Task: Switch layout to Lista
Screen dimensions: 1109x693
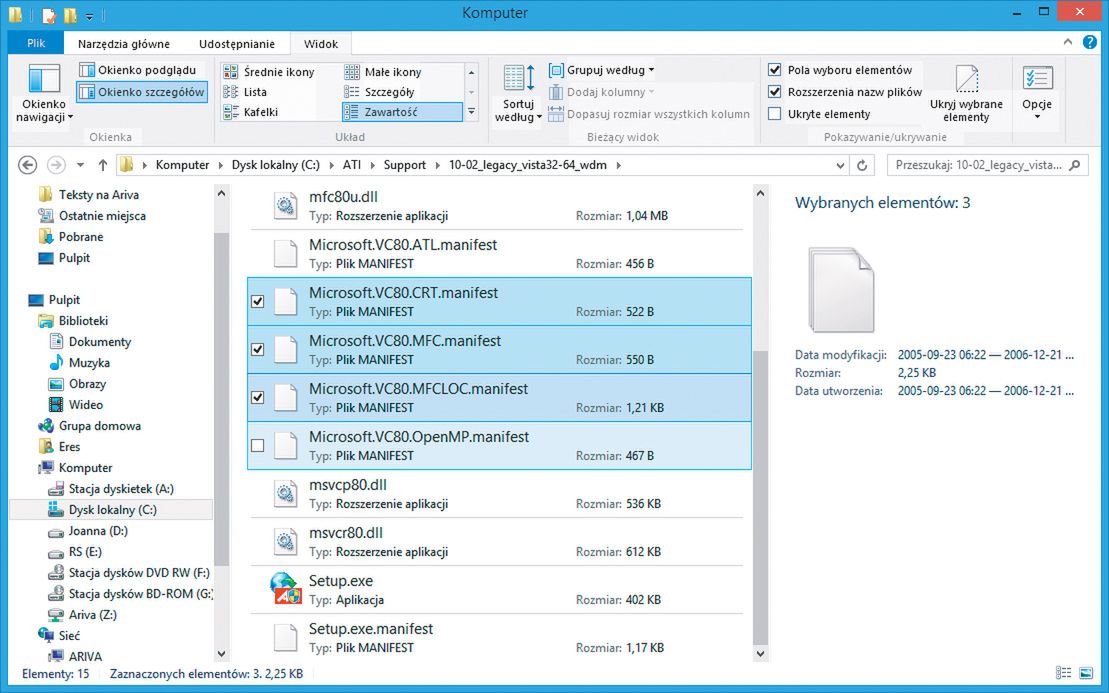Action: coord(245,92)
